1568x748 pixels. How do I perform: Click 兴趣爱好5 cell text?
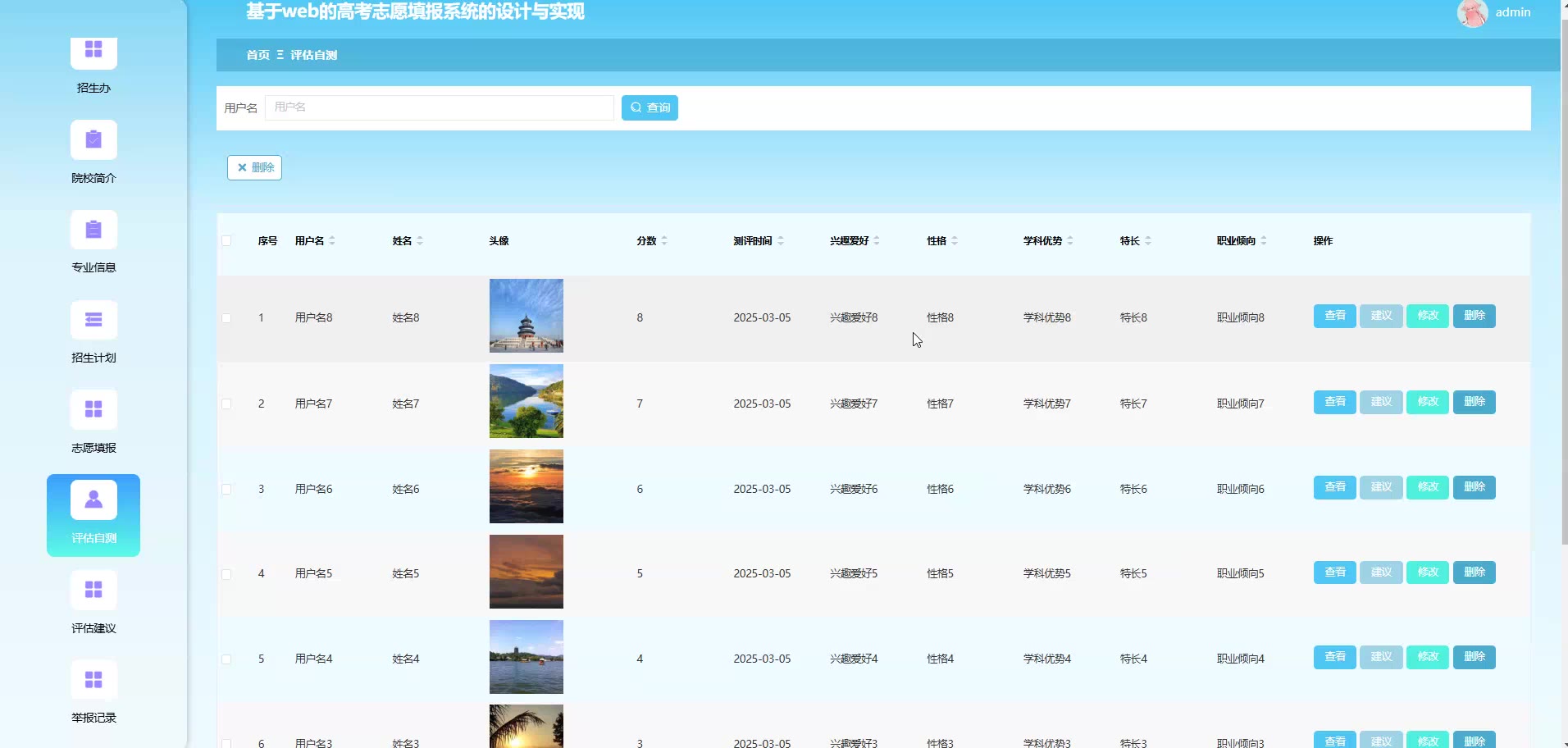click(854, 574)
